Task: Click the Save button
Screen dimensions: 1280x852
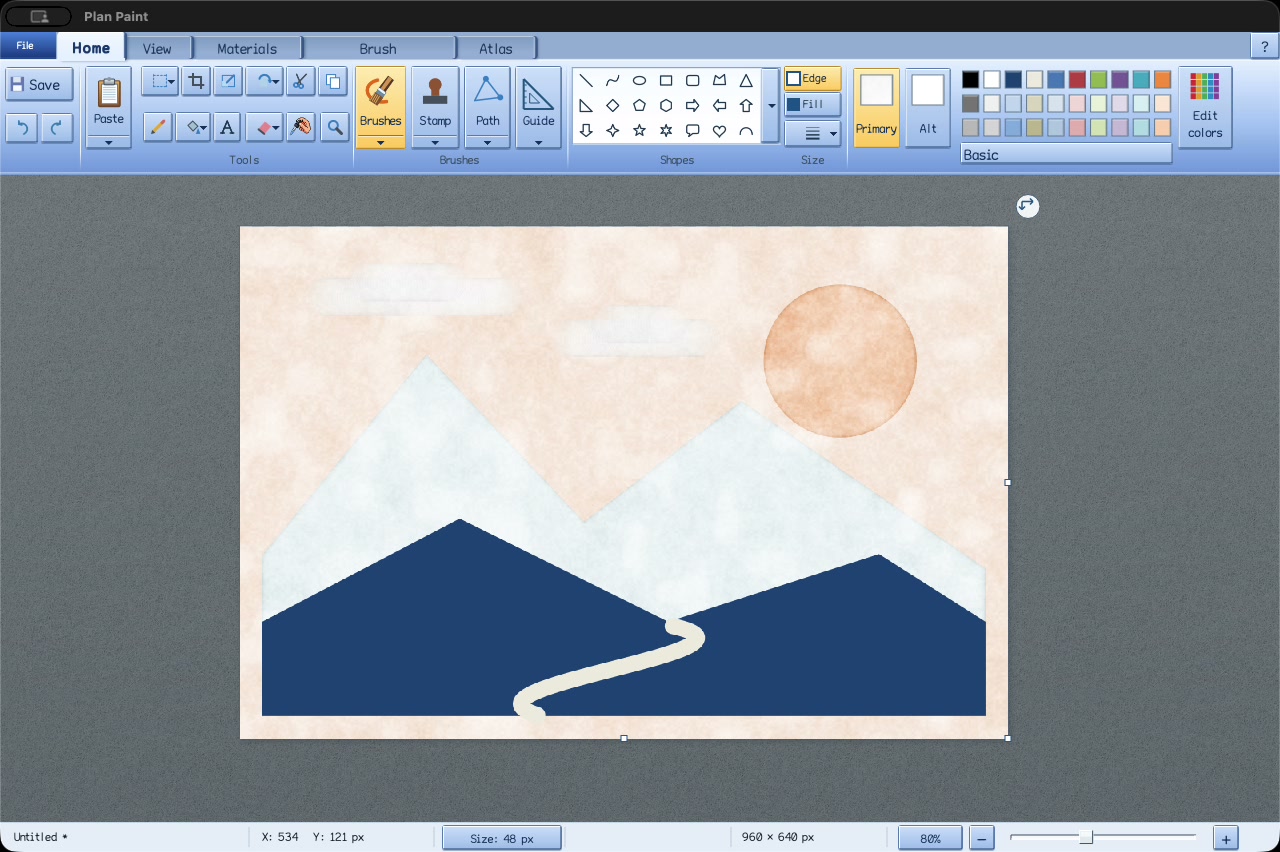Action: coord(39,85)
